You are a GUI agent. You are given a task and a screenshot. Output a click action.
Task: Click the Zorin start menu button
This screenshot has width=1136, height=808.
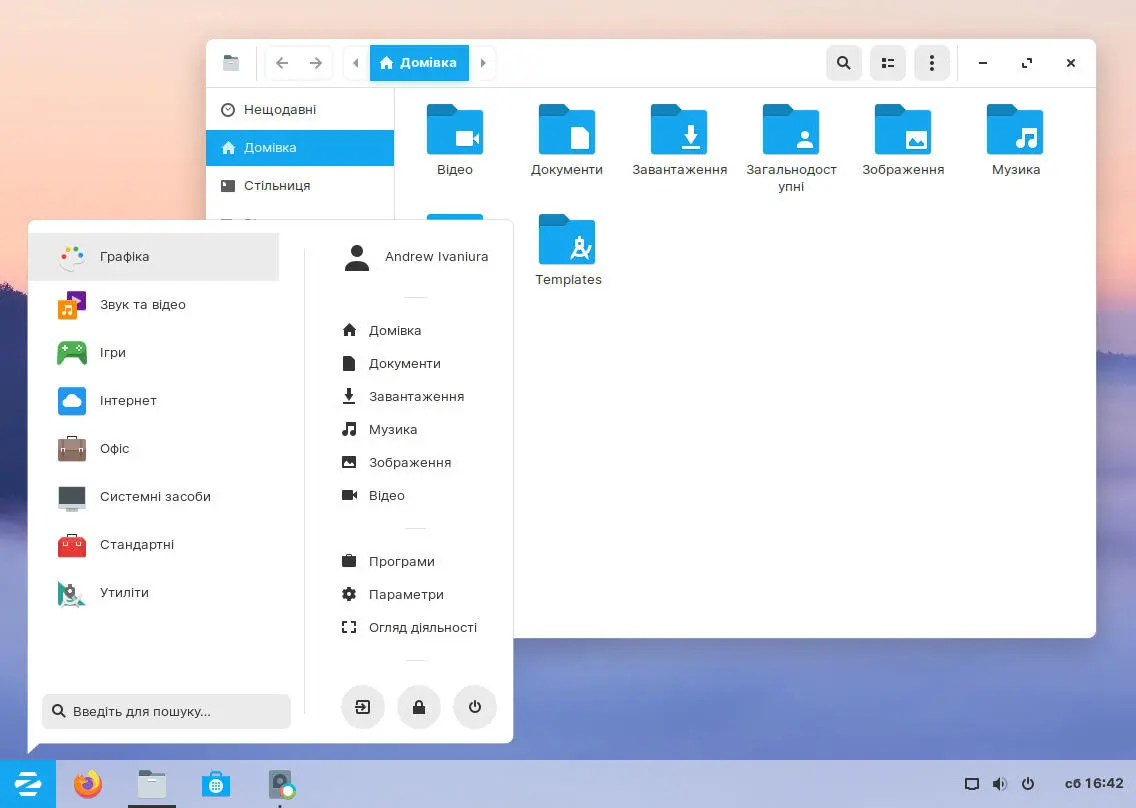28,783
